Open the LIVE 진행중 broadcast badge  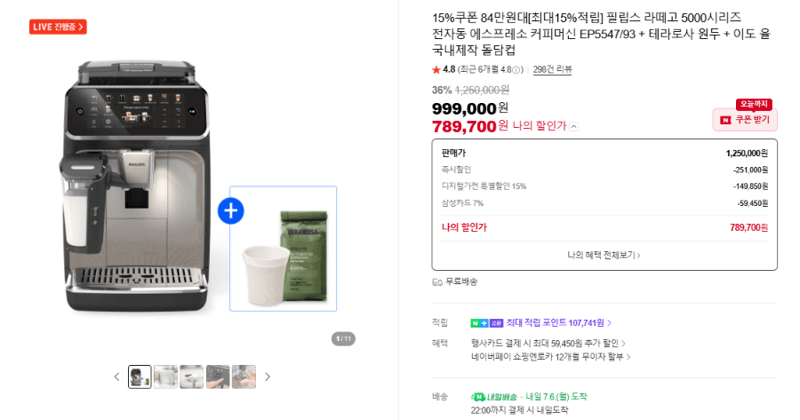(x=58, y=27)
